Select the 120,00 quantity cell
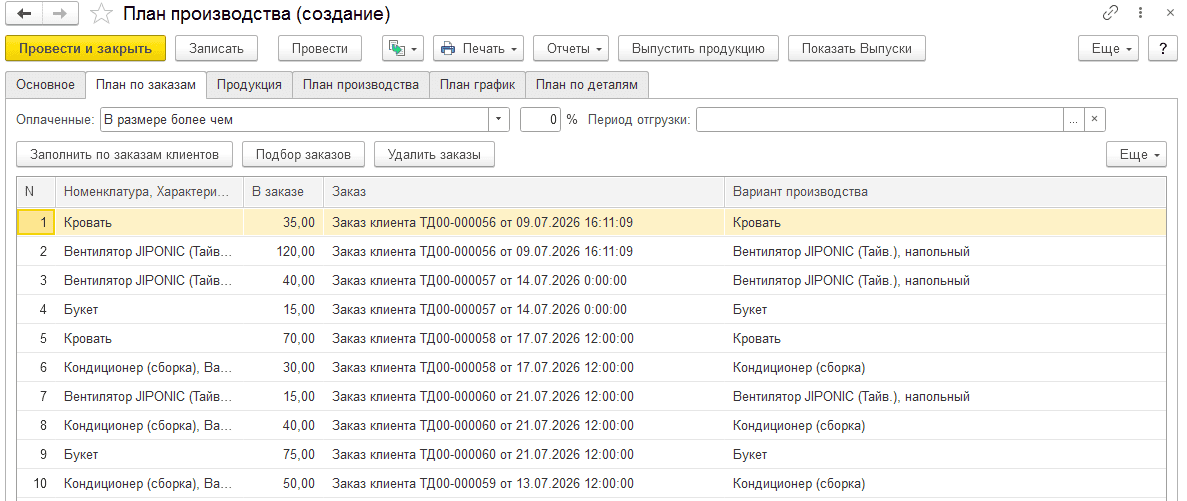Image resolution: width=1187 pixels, height=501 pixels. (283, 251)
